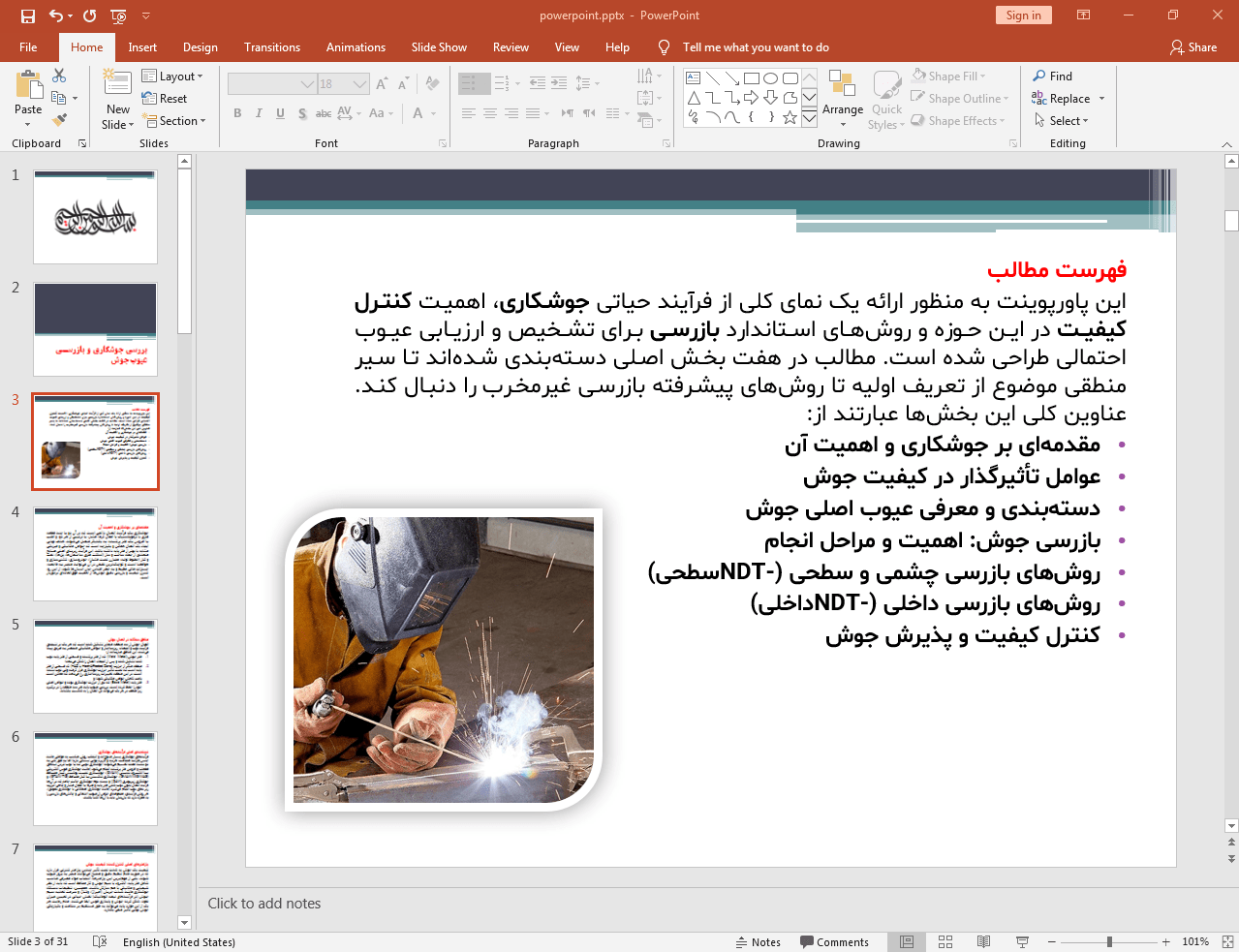Switch to the Transitions ribbon tab
This screenshot has height=952, width=1239.
271,46
